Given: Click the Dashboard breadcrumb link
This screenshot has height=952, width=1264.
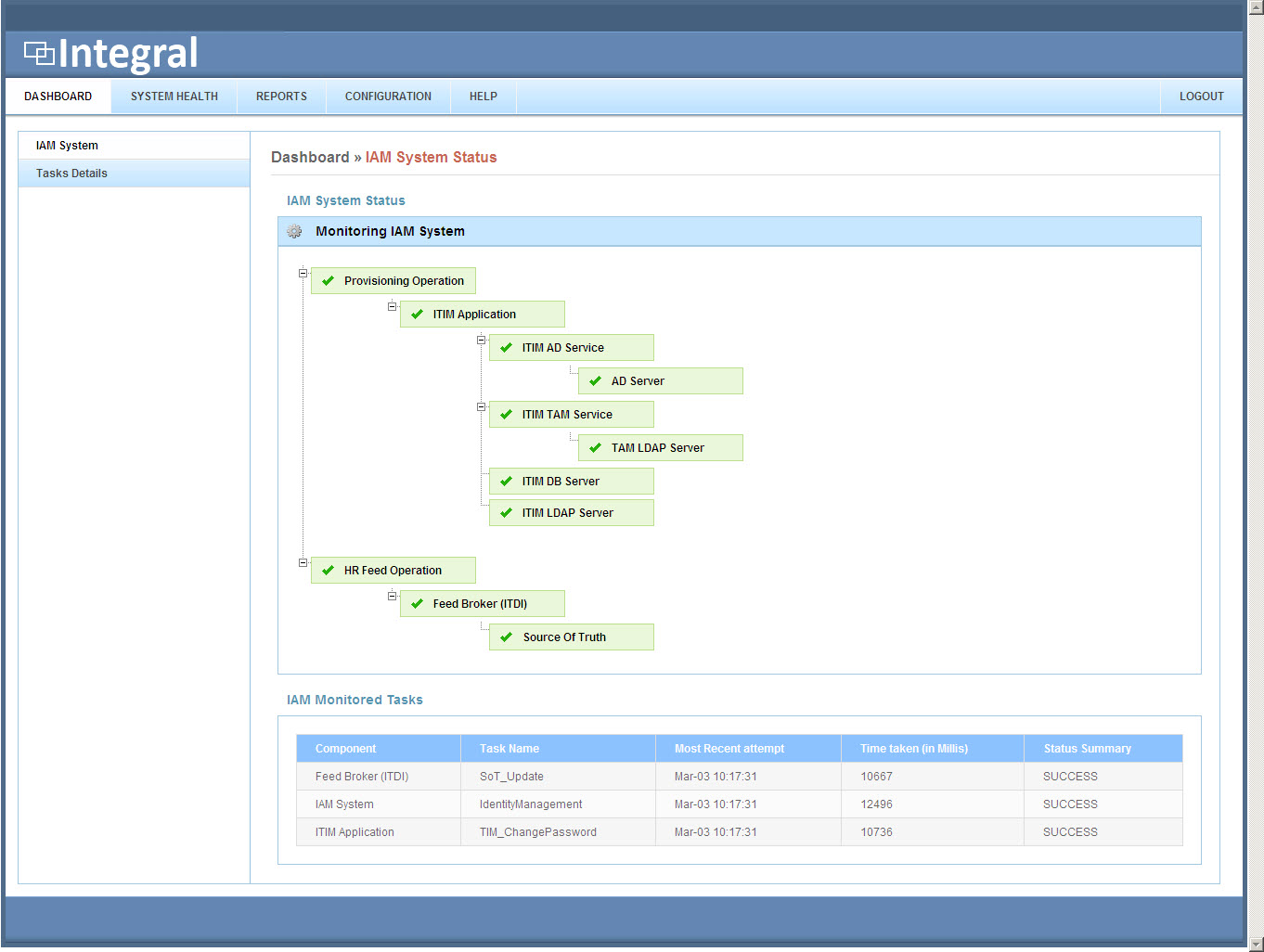Looking at the screenshot, I should [x=310, y=158].
